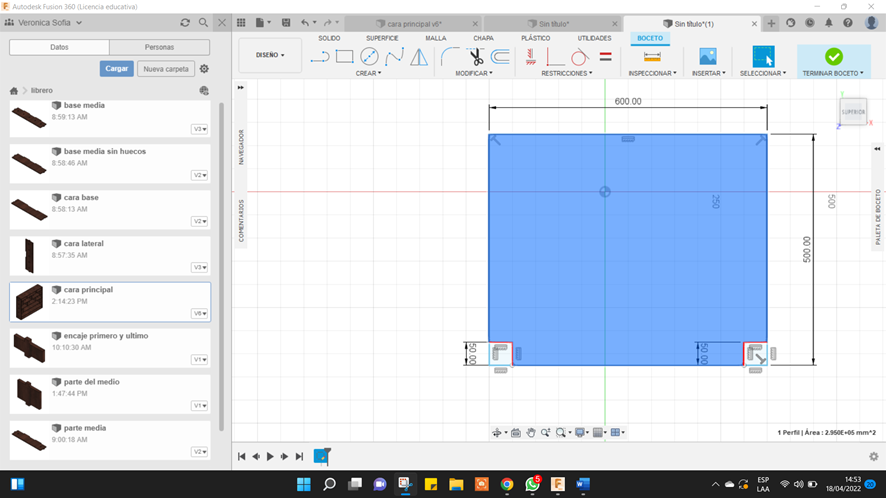The image size is (886, 498).
Task: Apply the Perpendicular constraint
Action: pyautogui.click(x=555, y=57)
